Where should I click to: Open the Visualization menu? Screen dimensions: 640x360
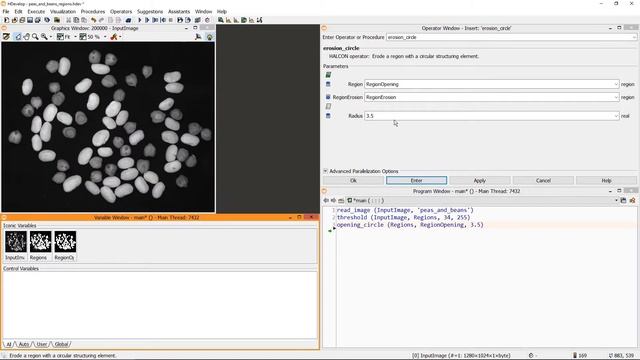coord(63,11)
